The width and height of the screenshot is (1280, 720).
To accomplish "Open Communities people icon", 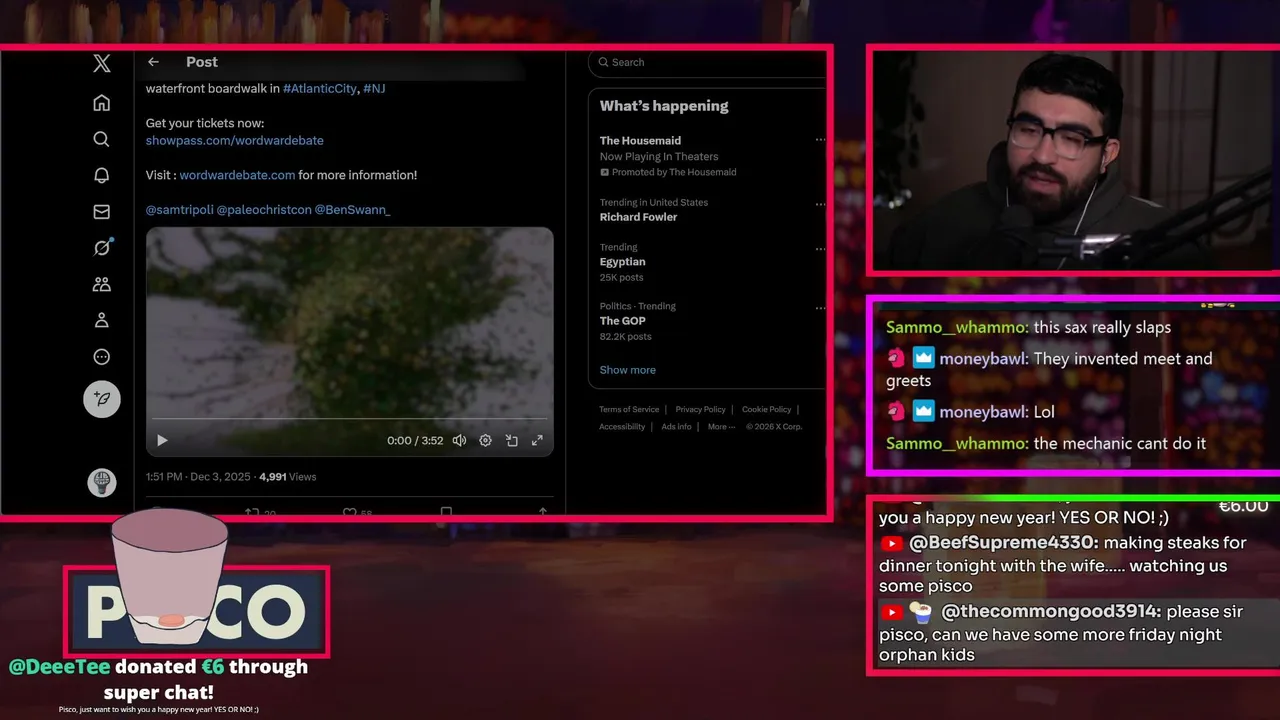I will click(101, 284).
